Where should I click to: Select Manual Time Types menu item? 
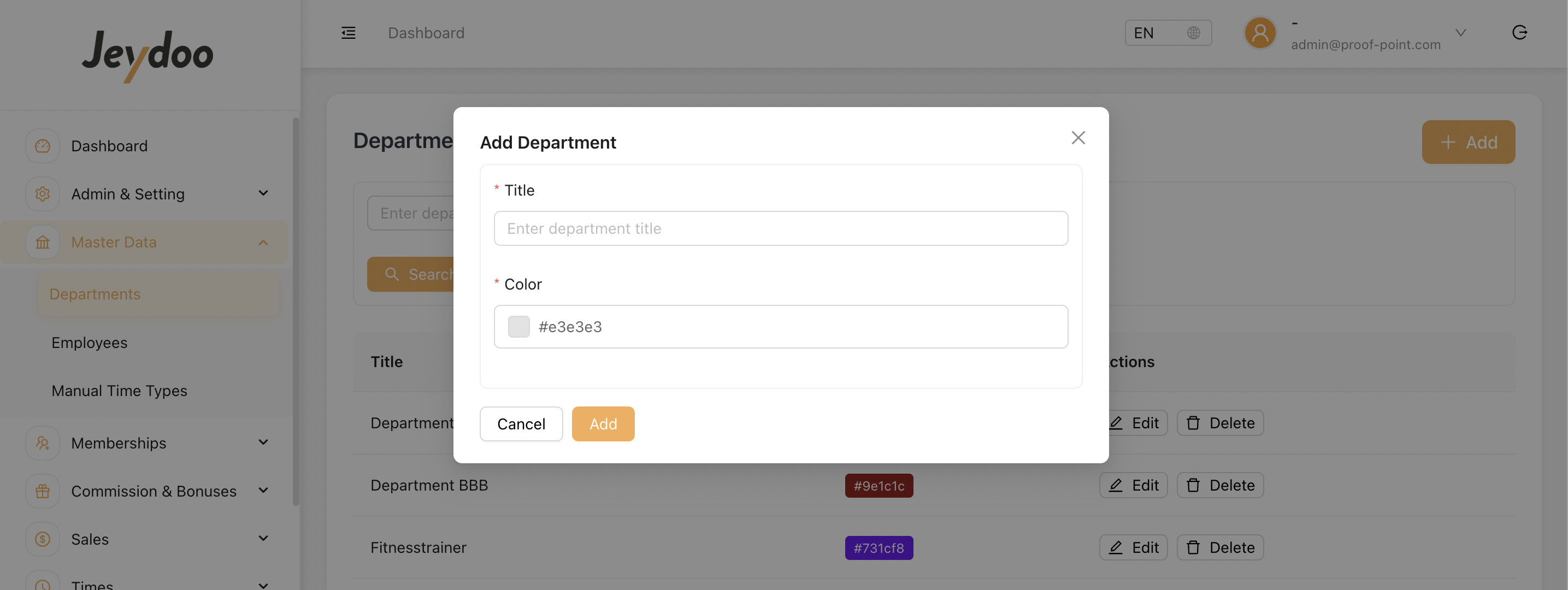pos(119,391)
